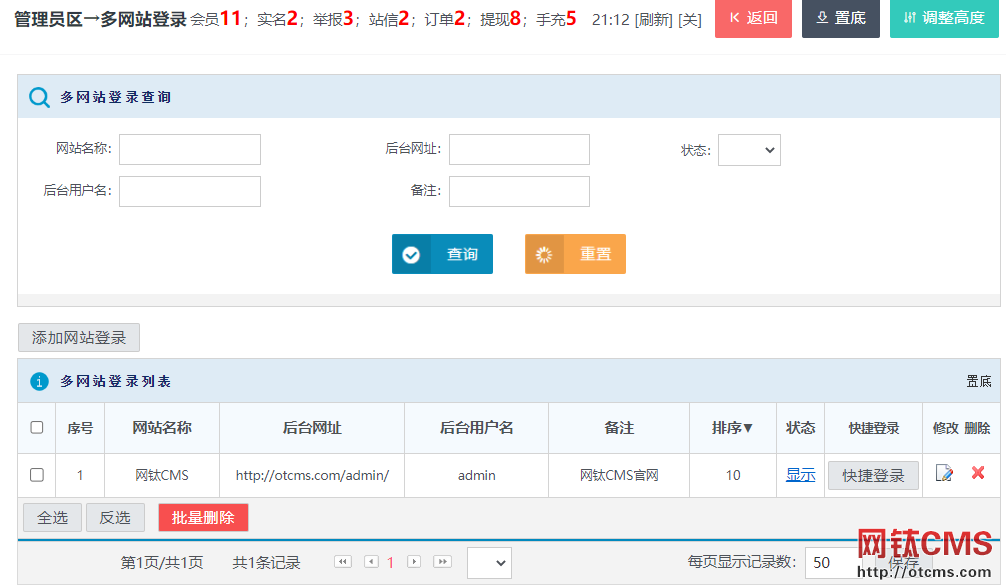Check the checkbox on the 网钛CMS row

[37, 474]
